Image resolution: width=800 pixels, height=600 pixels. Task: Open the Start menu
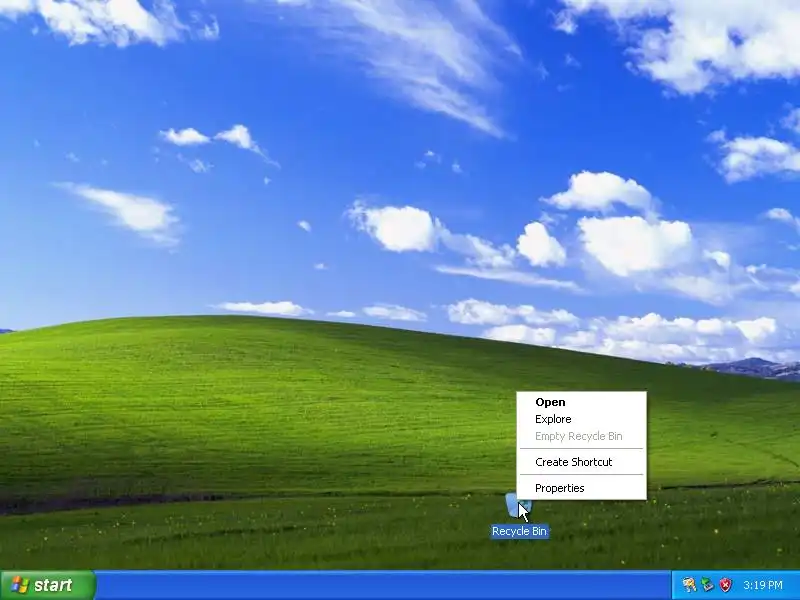47,585
